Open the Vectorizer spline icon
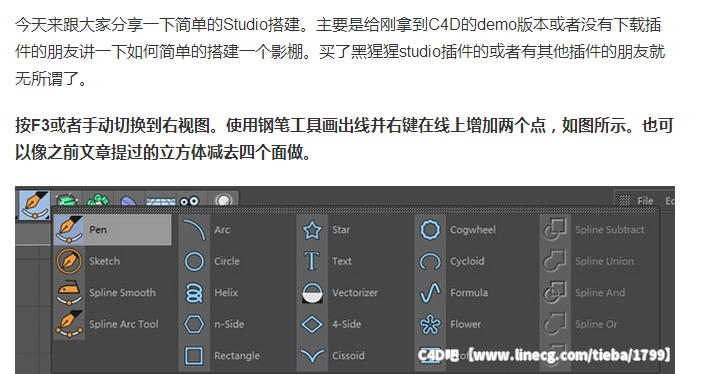 pyautogui.click(x=312, y=292)
